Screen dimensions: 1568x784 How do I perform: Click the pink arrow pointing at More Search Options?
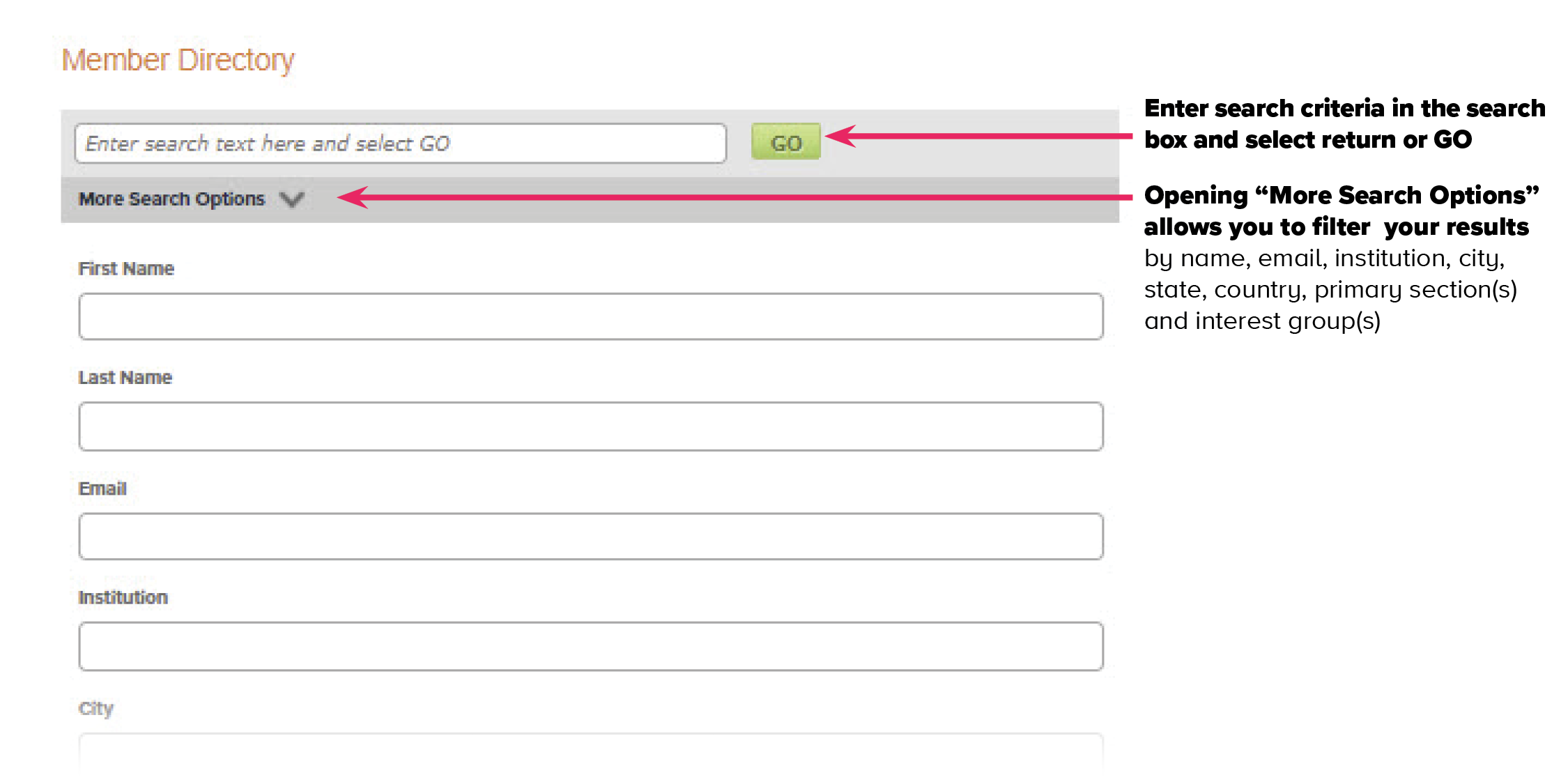point(732,197)
